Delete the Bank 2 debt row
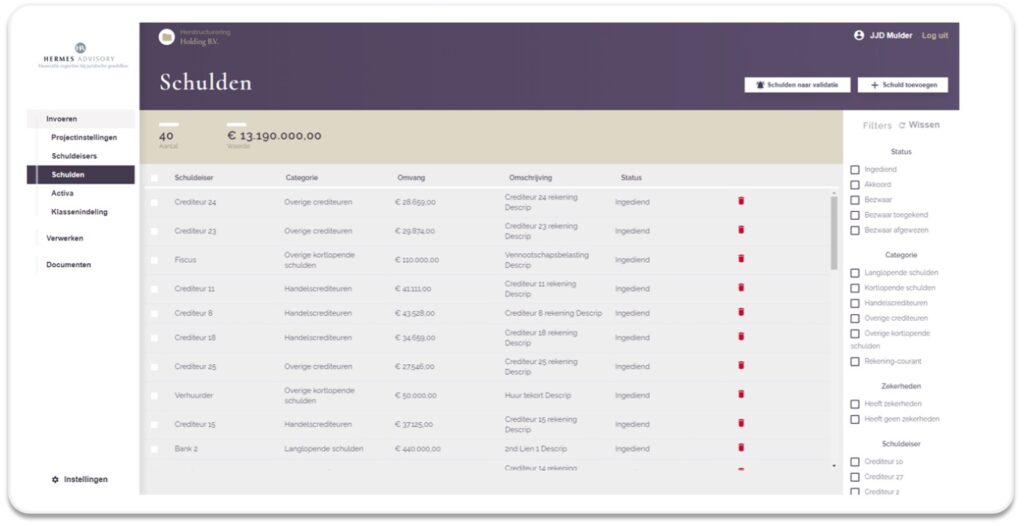 coord(741,448)
